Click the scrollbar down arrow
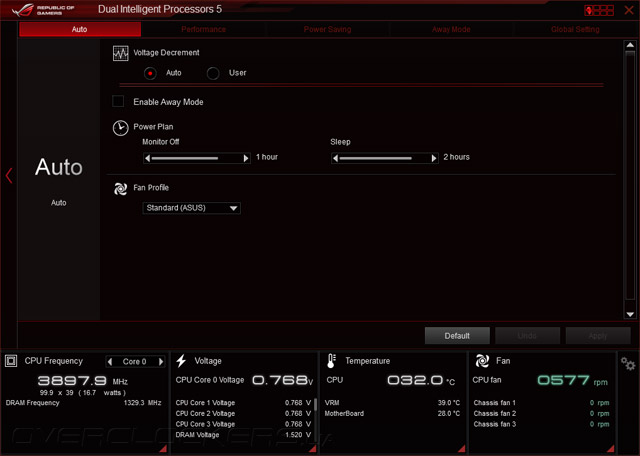 coord(630,314)
